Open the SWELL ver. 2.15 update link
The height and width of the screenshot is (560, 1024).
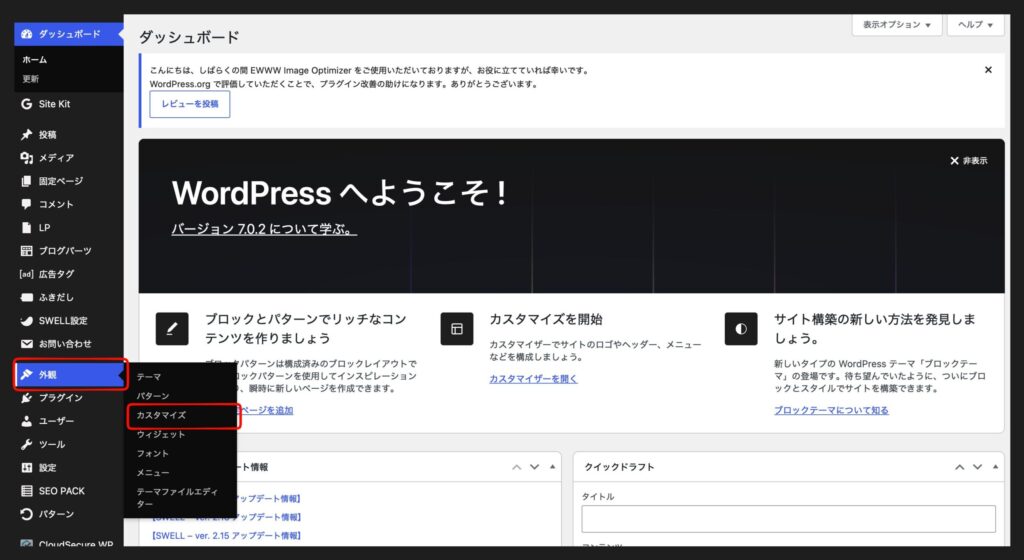coord(227,535)
